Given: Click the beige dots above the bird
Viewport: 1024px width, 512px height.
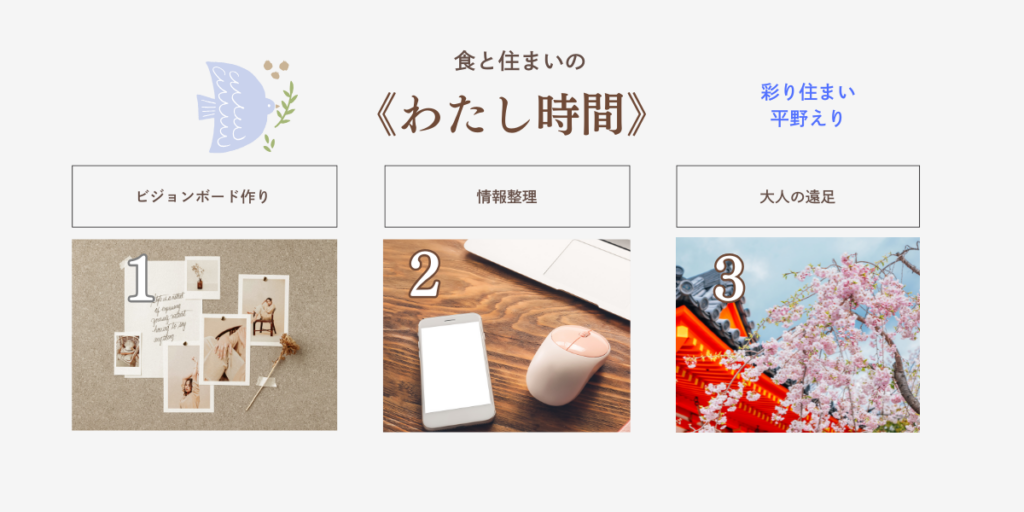Looking at the screenshot, I should click(276, 69).
